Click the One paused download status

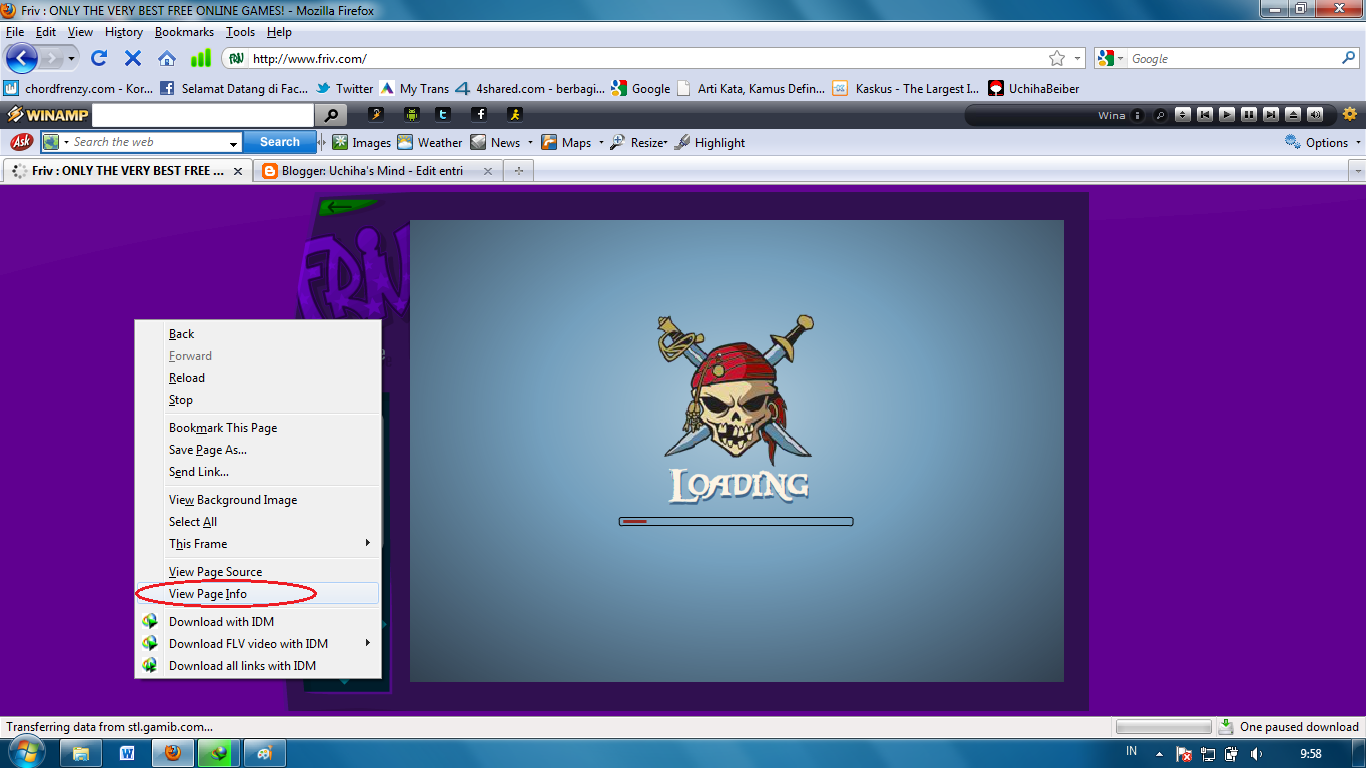coord(1289,727)
